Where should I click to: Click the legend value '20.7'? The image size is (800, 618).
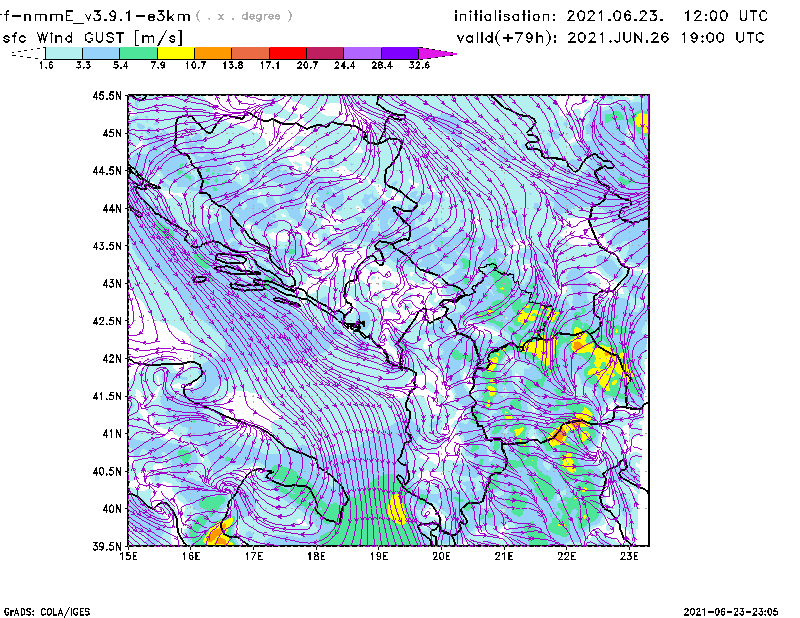(x=307, y=65)
